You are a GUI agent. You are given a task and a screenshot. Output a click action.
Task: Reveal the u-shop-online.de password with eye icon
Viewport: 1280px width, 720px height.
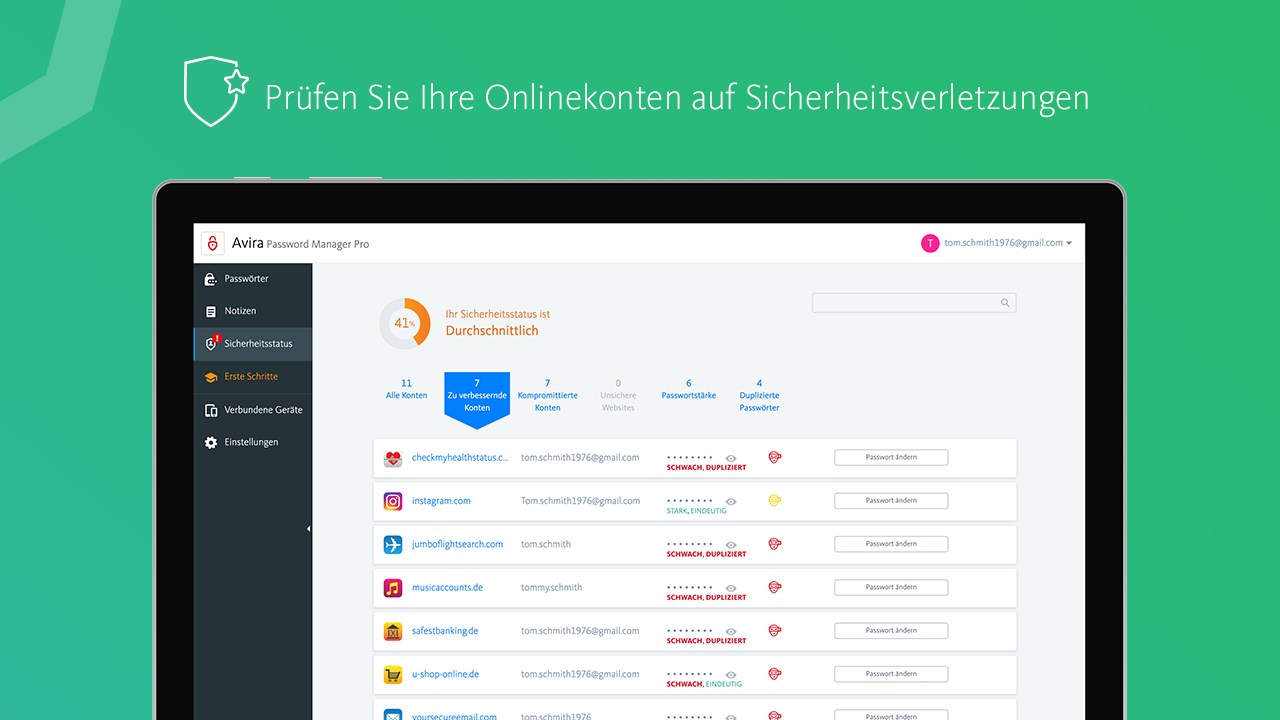point(731,675)
